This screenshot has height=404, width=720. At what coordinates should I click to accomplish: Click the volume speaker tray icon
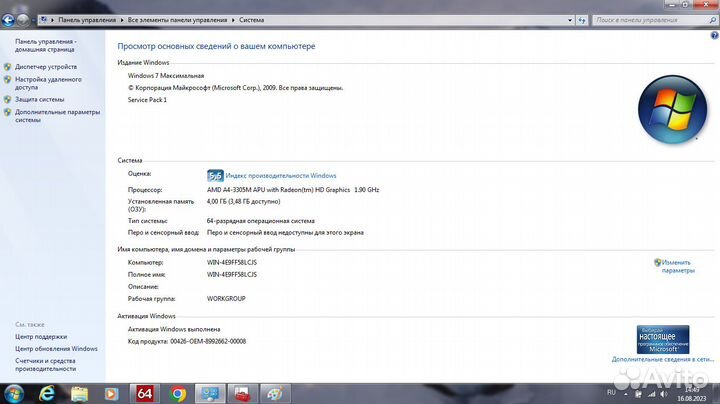(664, 394)
